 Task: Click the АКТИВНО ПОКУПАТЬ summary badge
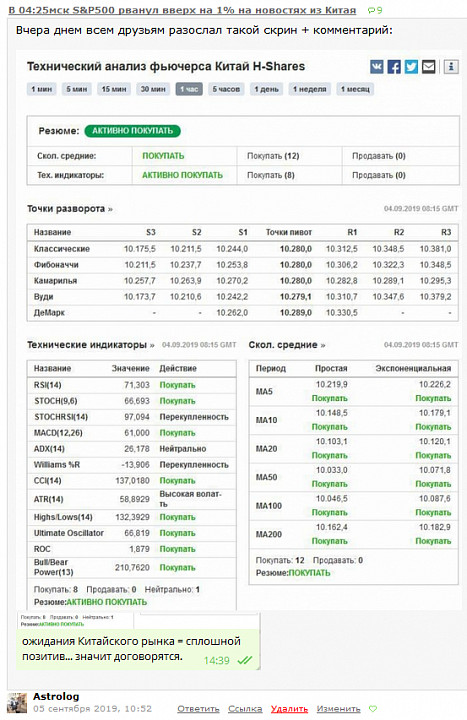coord(133,131)
